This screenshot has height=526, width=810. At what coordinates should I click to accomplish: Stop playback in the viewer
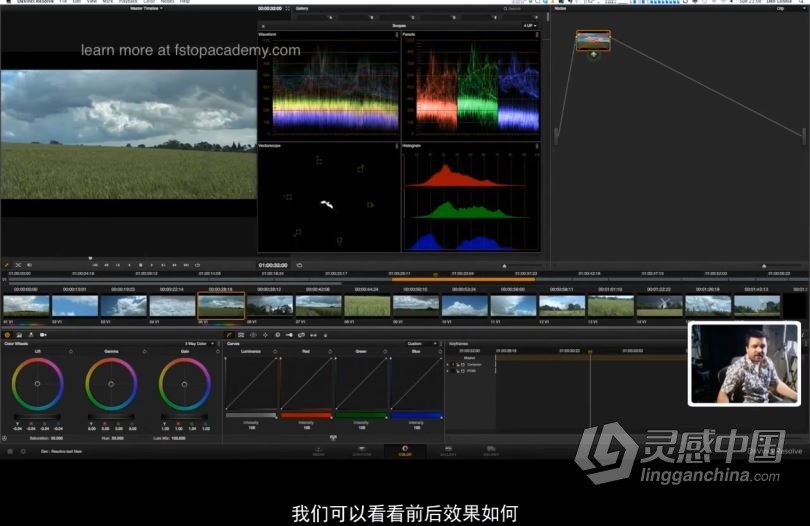click(x=140, y=265)
